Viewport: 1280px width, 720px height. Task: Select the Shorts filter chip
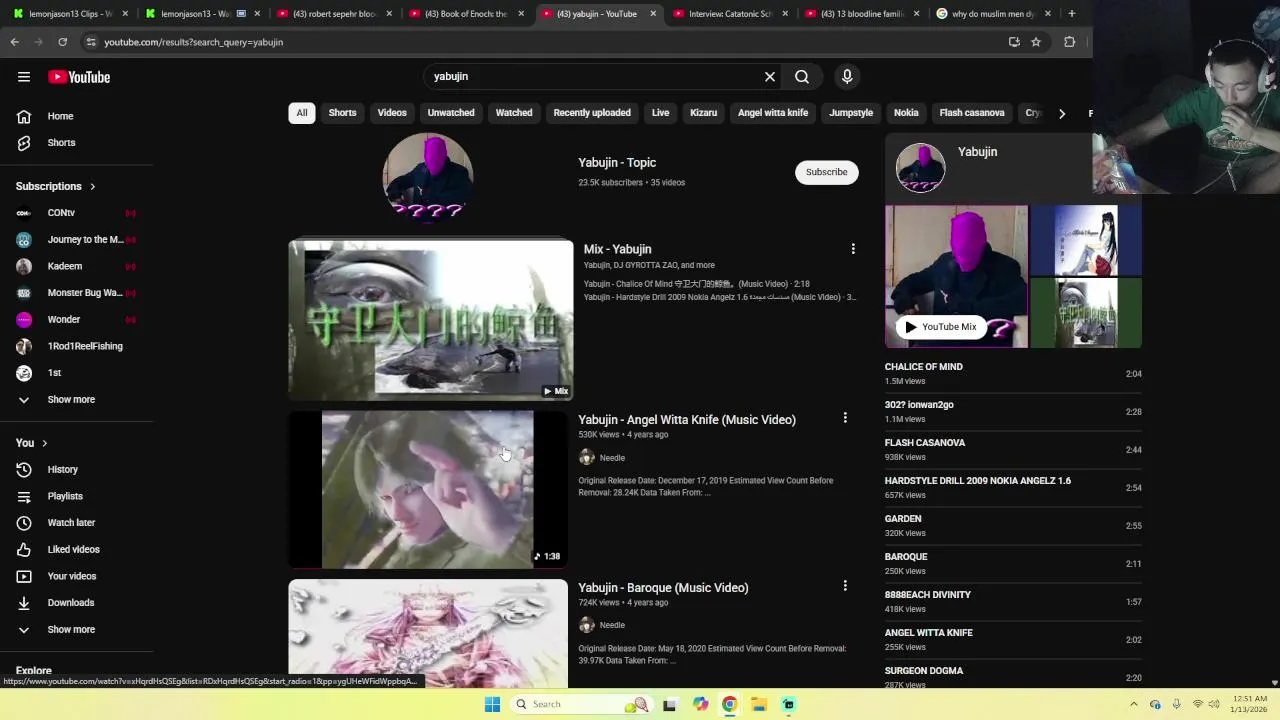pos(342,113)
